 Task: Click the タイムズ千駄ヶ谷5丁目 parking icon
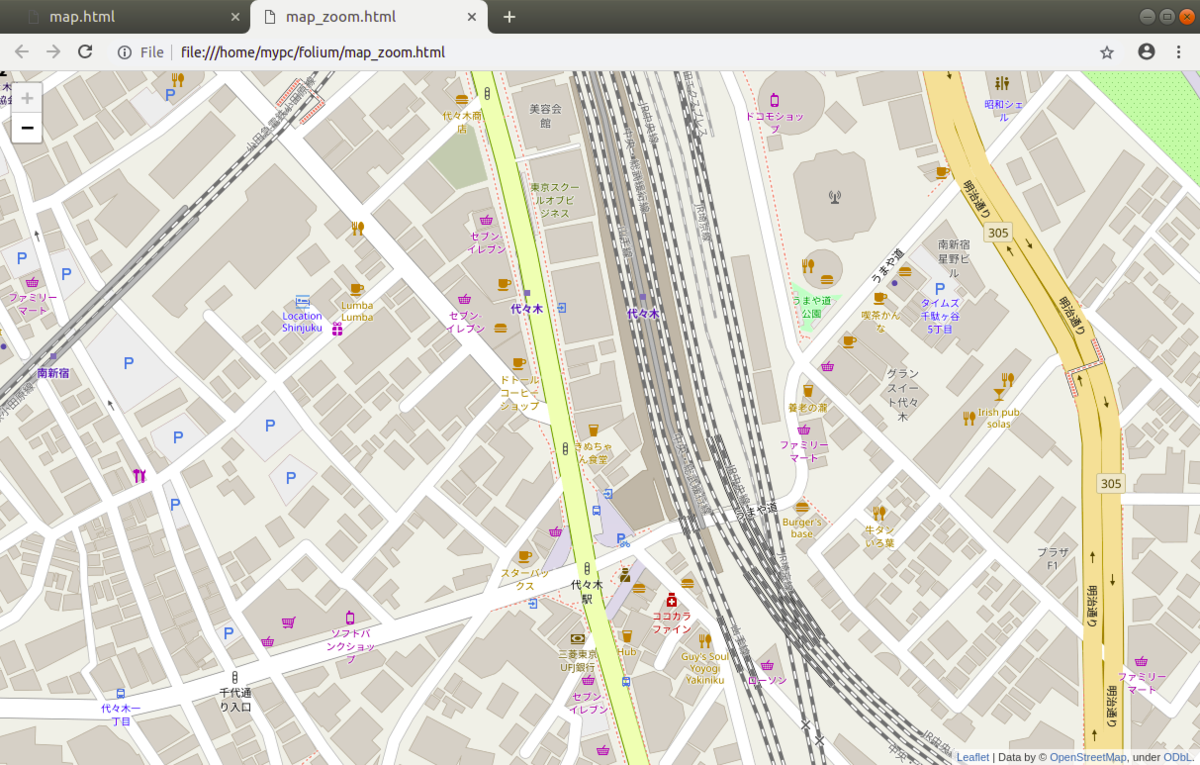coord(940,288)
